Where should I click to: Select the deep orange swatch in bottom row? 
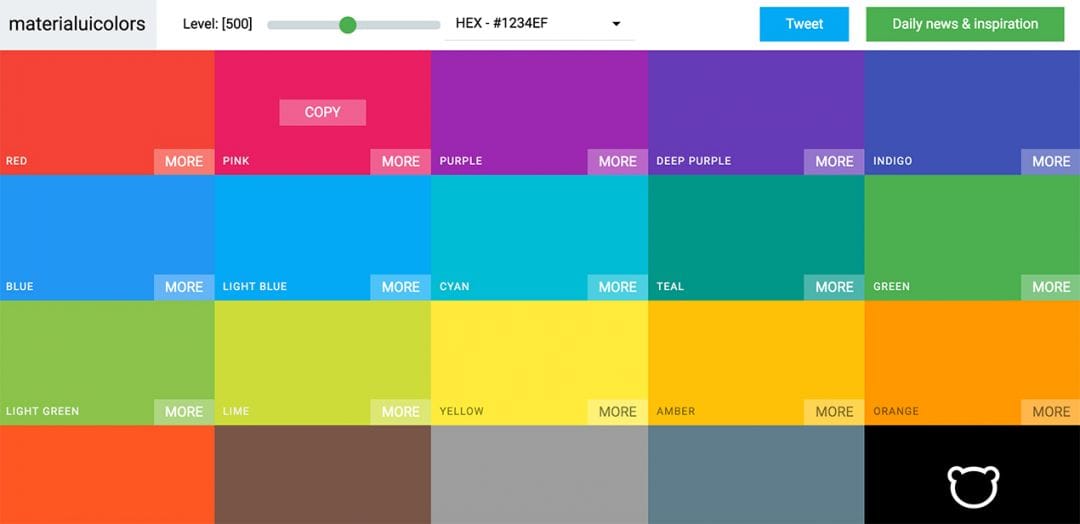pos(107,474)
